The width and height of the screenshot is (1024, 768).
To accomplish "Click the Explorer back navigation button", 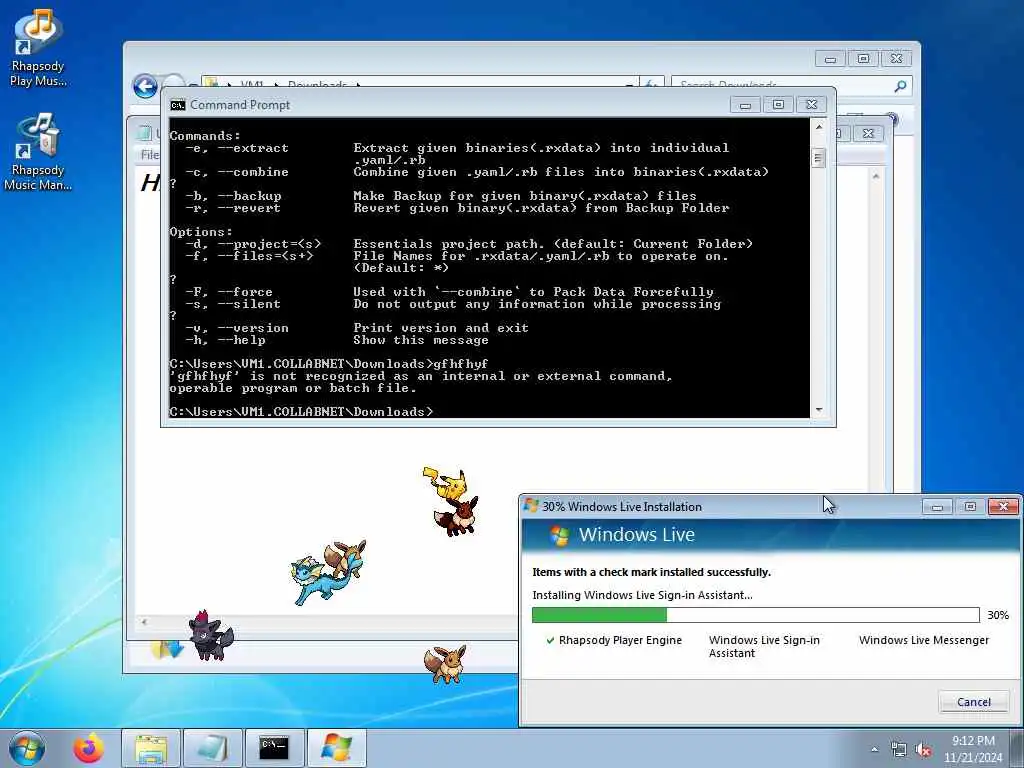I will (x=145, y=86).
